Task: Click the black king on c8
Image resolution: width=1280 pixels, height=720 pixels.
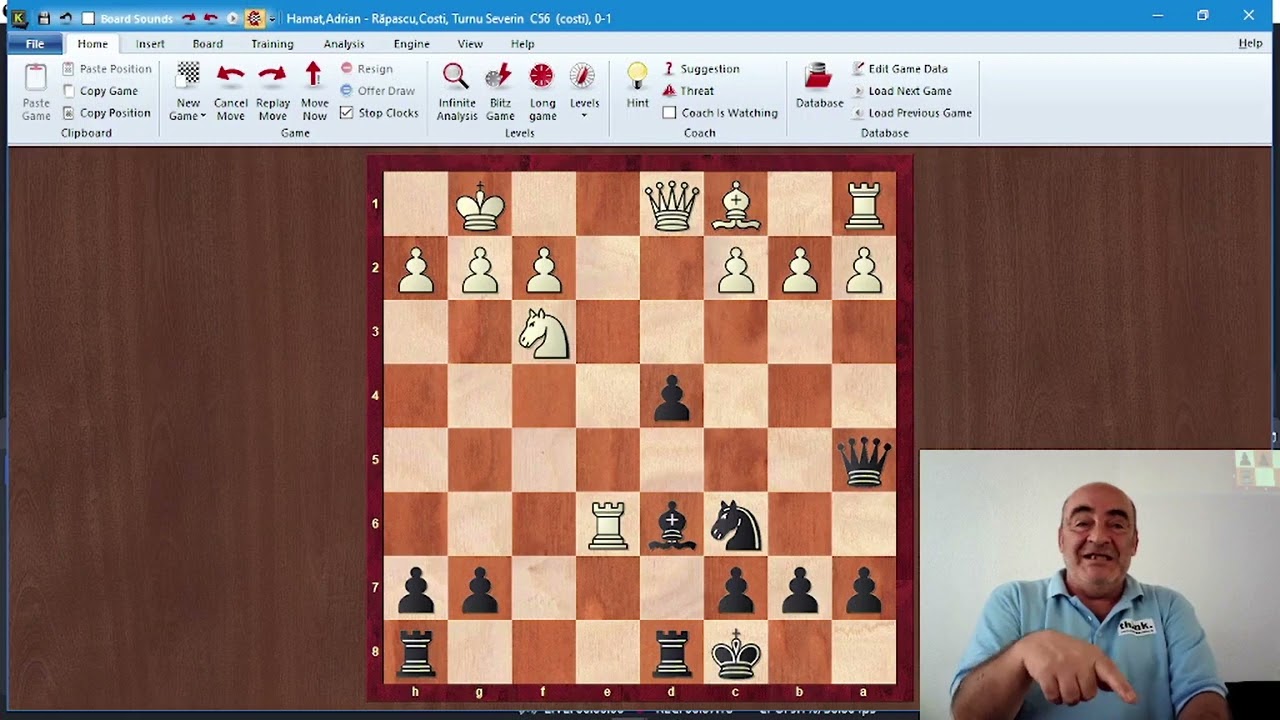Action: point(736,653)
